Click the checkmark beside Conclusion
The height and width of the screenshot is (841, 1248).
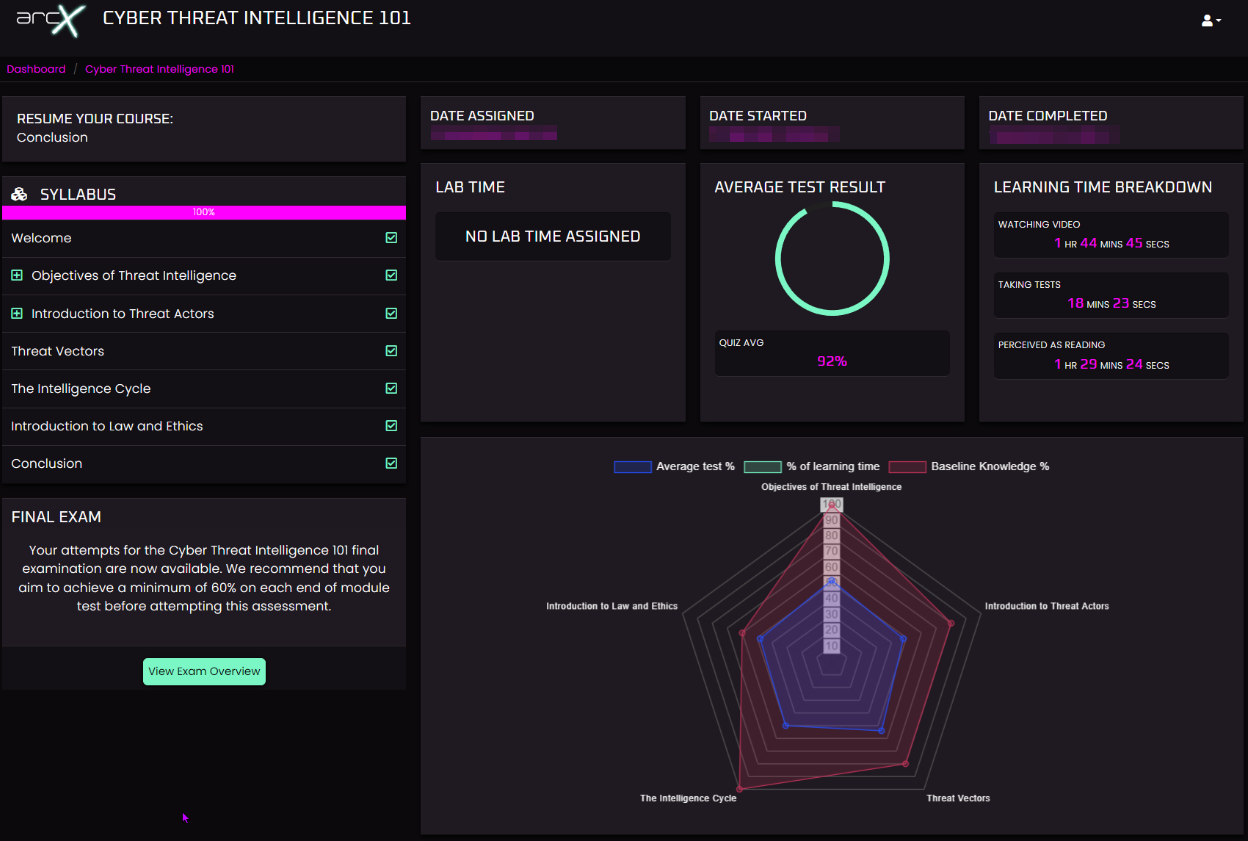[391, 463]
